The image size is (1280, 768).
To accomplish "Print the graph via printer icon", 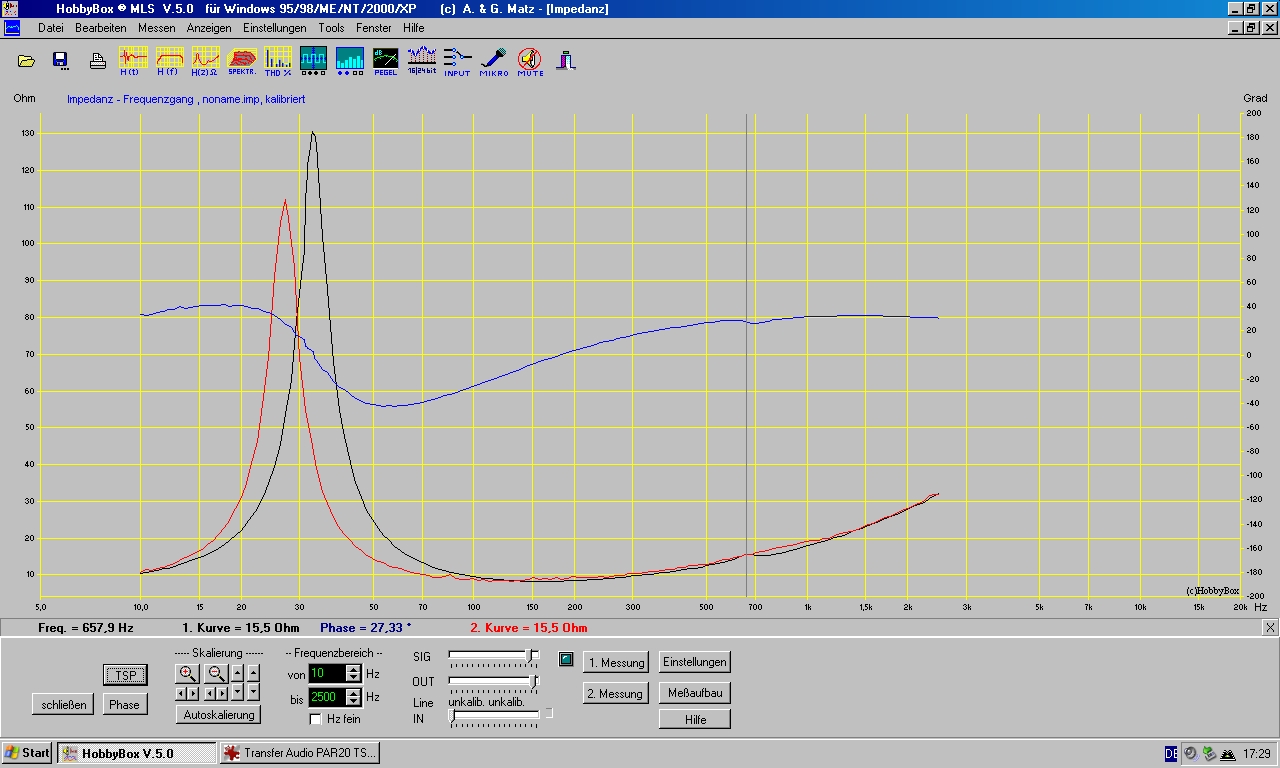I will [98, 61].
